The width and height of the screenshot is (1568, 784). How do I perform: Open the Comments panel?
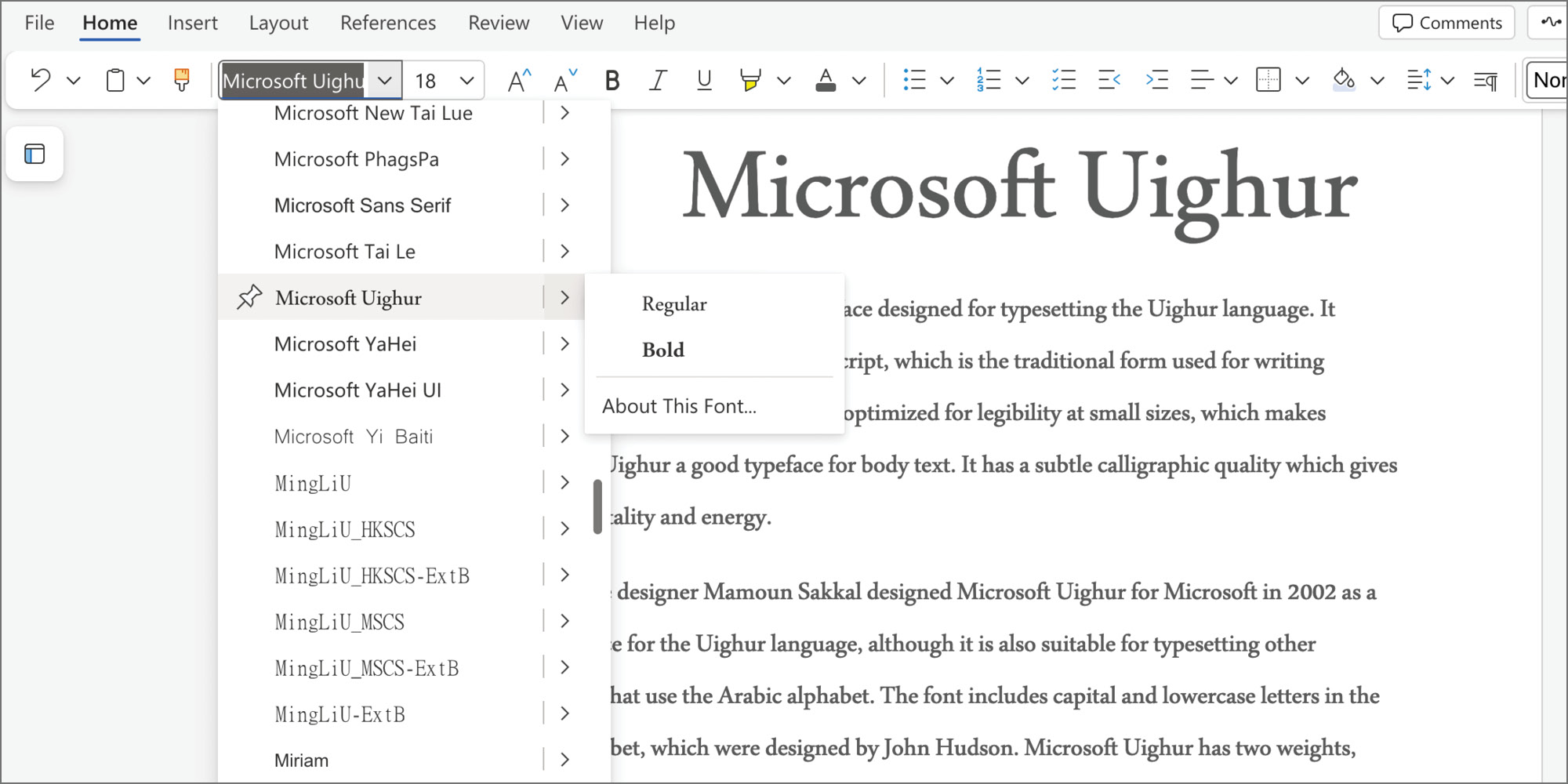tap(1446, 23)
